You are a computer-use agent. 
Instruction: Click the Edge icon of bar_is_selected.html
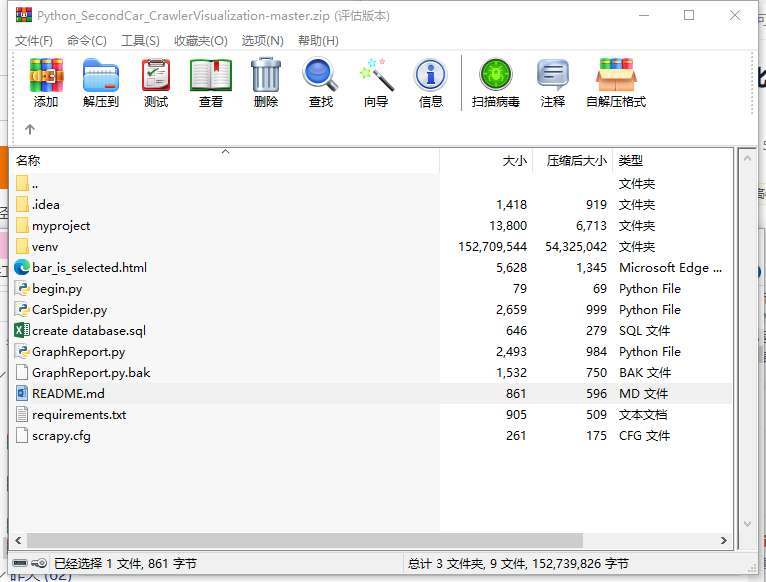tap(22, 267)
